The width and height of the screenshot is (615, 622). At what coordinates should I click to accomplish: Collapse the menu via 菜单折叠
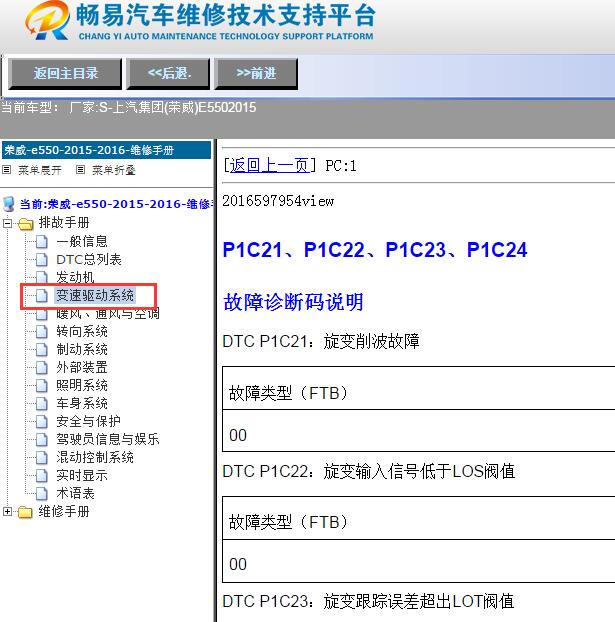(x=114, y=170)
